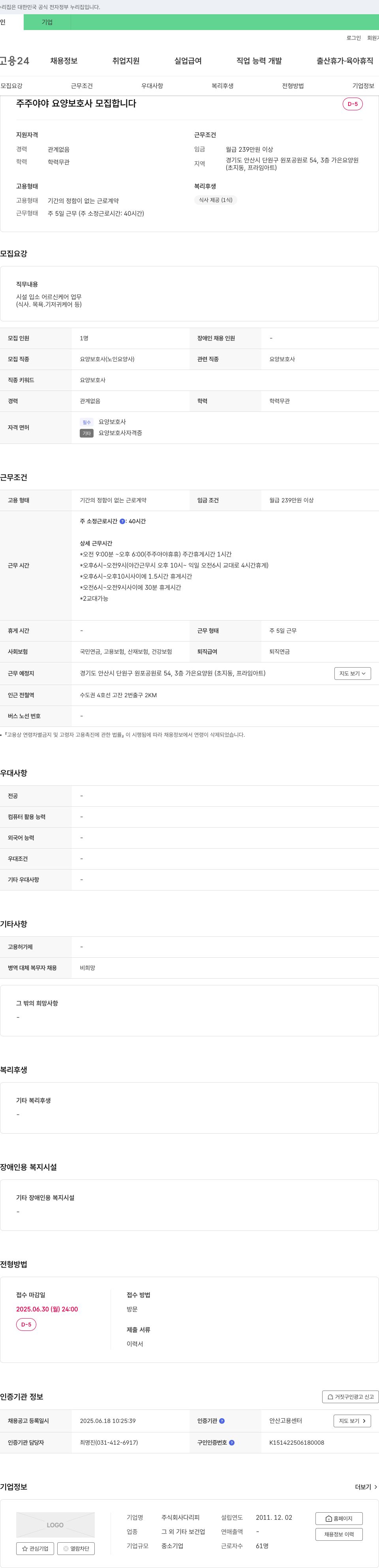Image resolution: width=379 pixels, height=1568 pixels.
Task: Expand 지도 보기 for 근무 예정지
Action: 352,673
